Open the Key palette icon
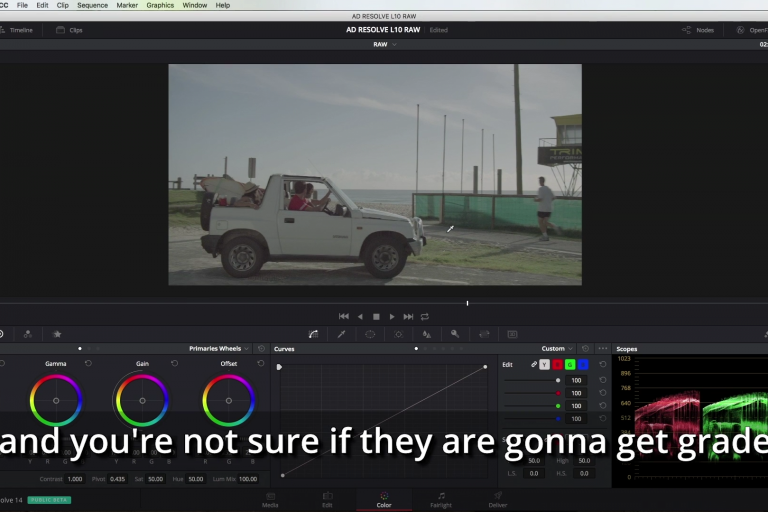768x512 pixels. pos(455,334)
